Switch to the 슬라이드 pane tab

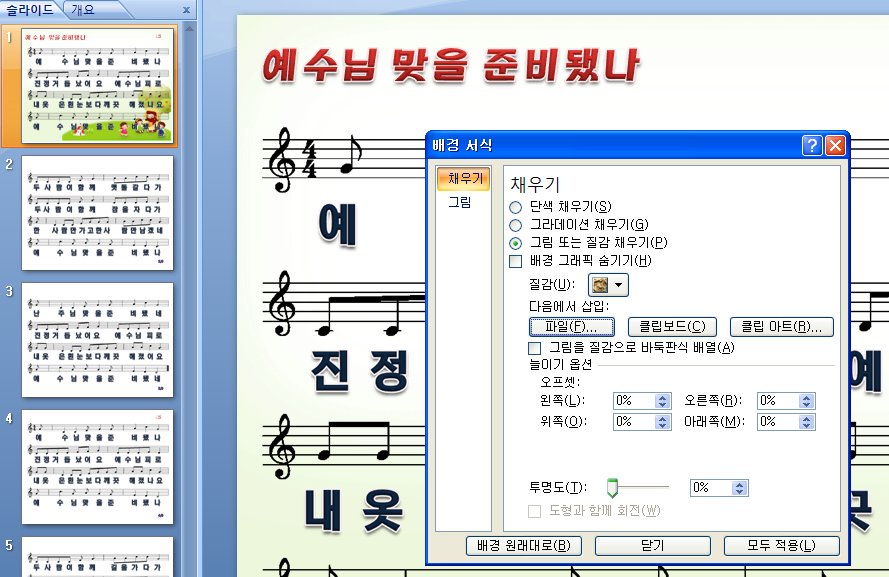(29, 10)
